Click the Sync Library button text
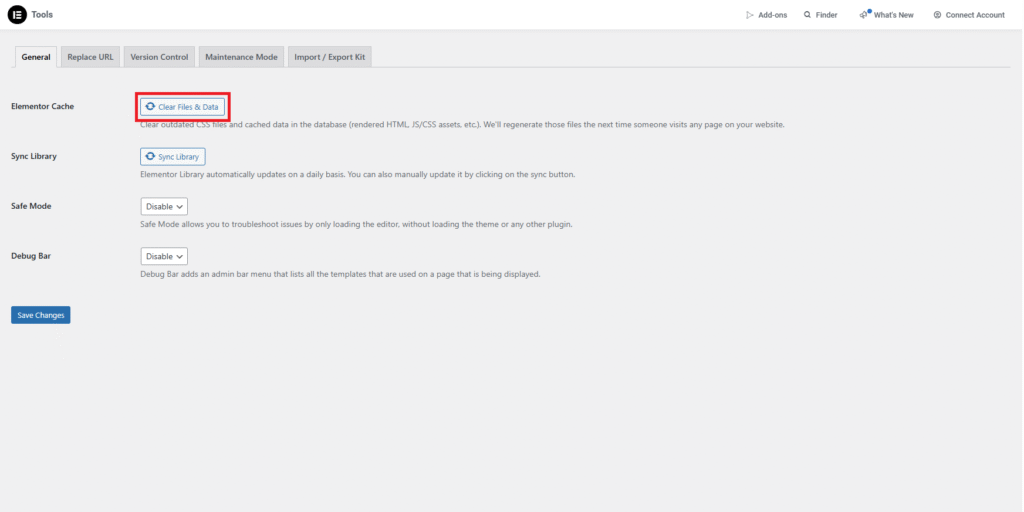 178,157
